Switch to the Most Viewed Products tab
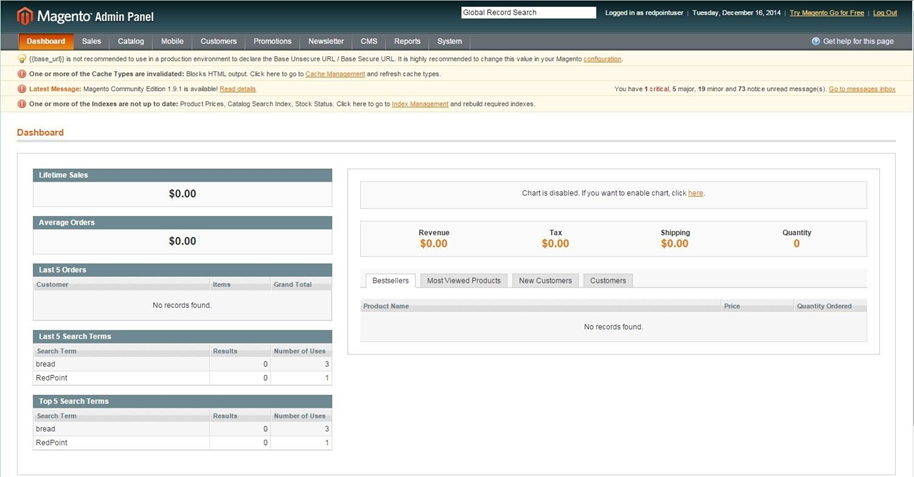 tap(463, 281)
